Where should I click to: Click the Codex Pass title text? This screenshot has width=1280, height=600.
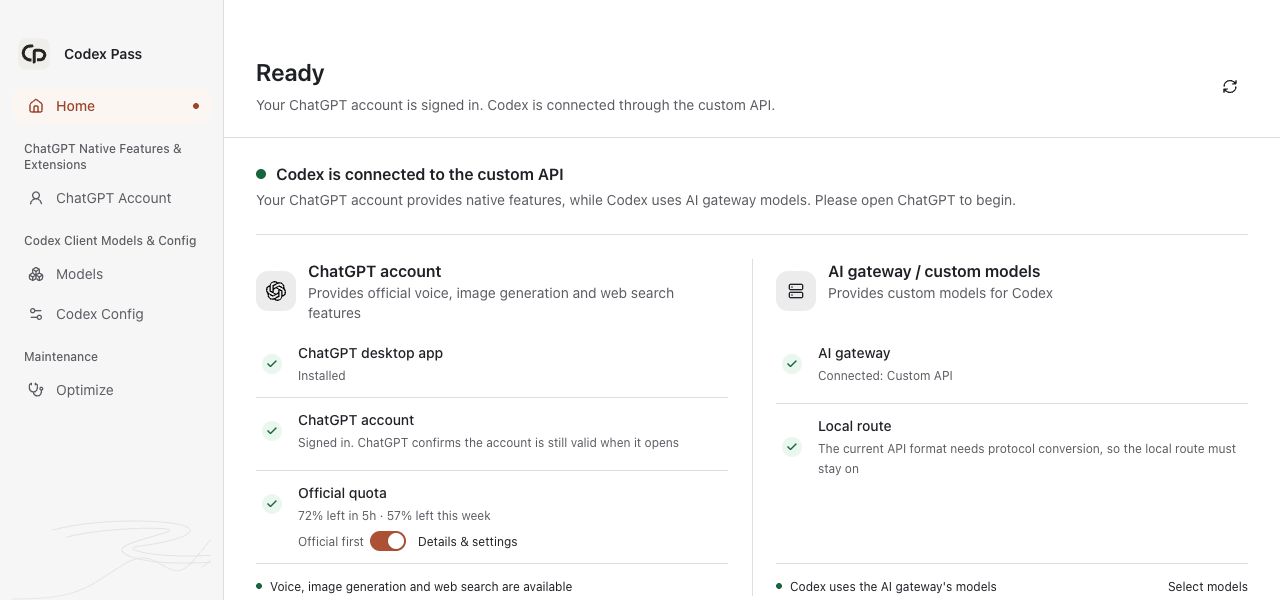pyautogui.click(x=103, y=54)
